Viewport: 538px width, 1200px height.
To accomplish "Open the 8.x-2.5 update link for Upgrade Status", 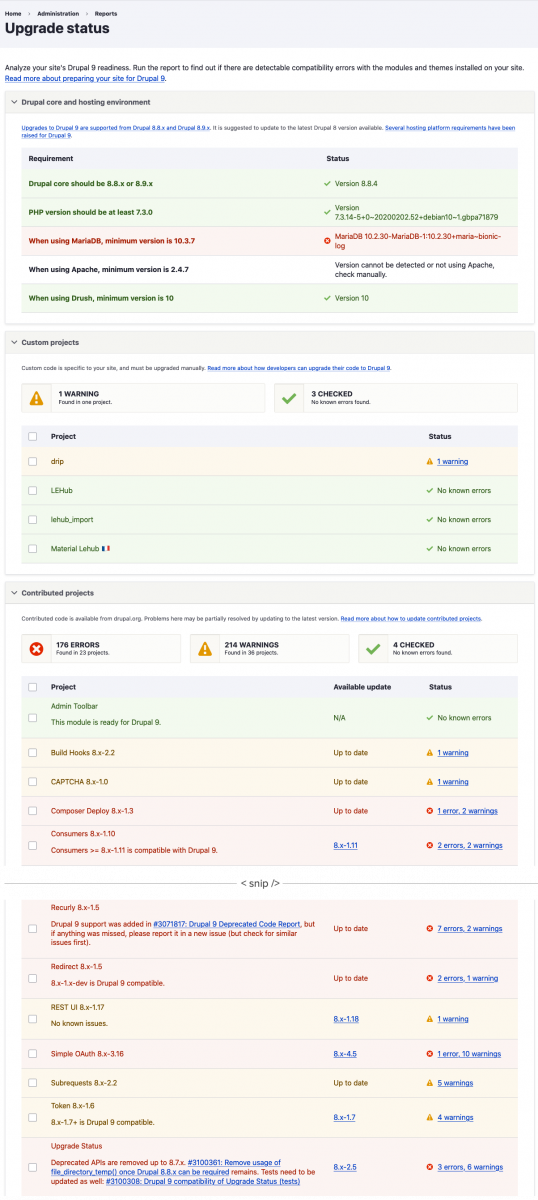I will tap(344, 1167).
